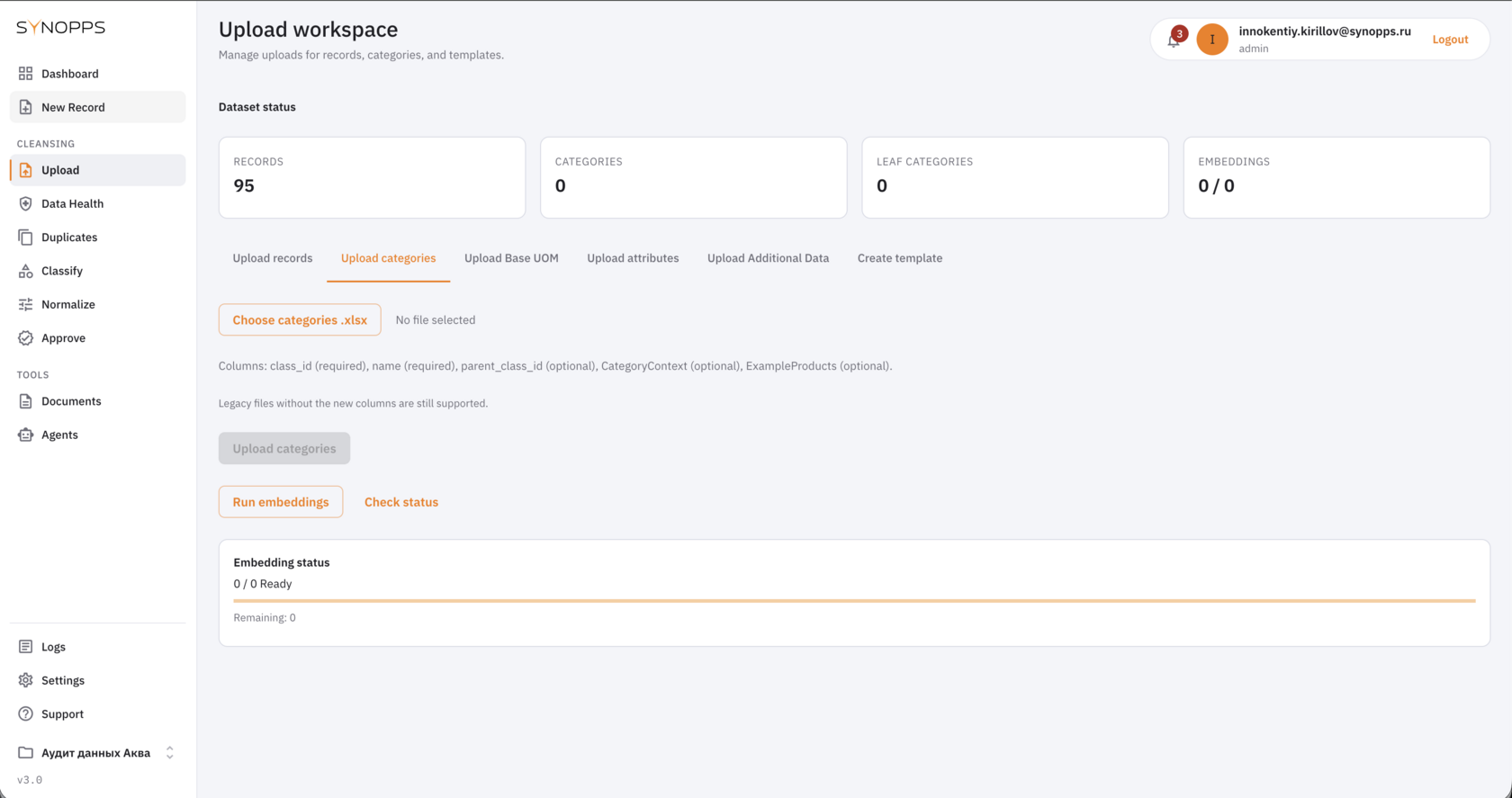Open the Duplicates copy icon
1512x798 pixels.
[25, 238]
